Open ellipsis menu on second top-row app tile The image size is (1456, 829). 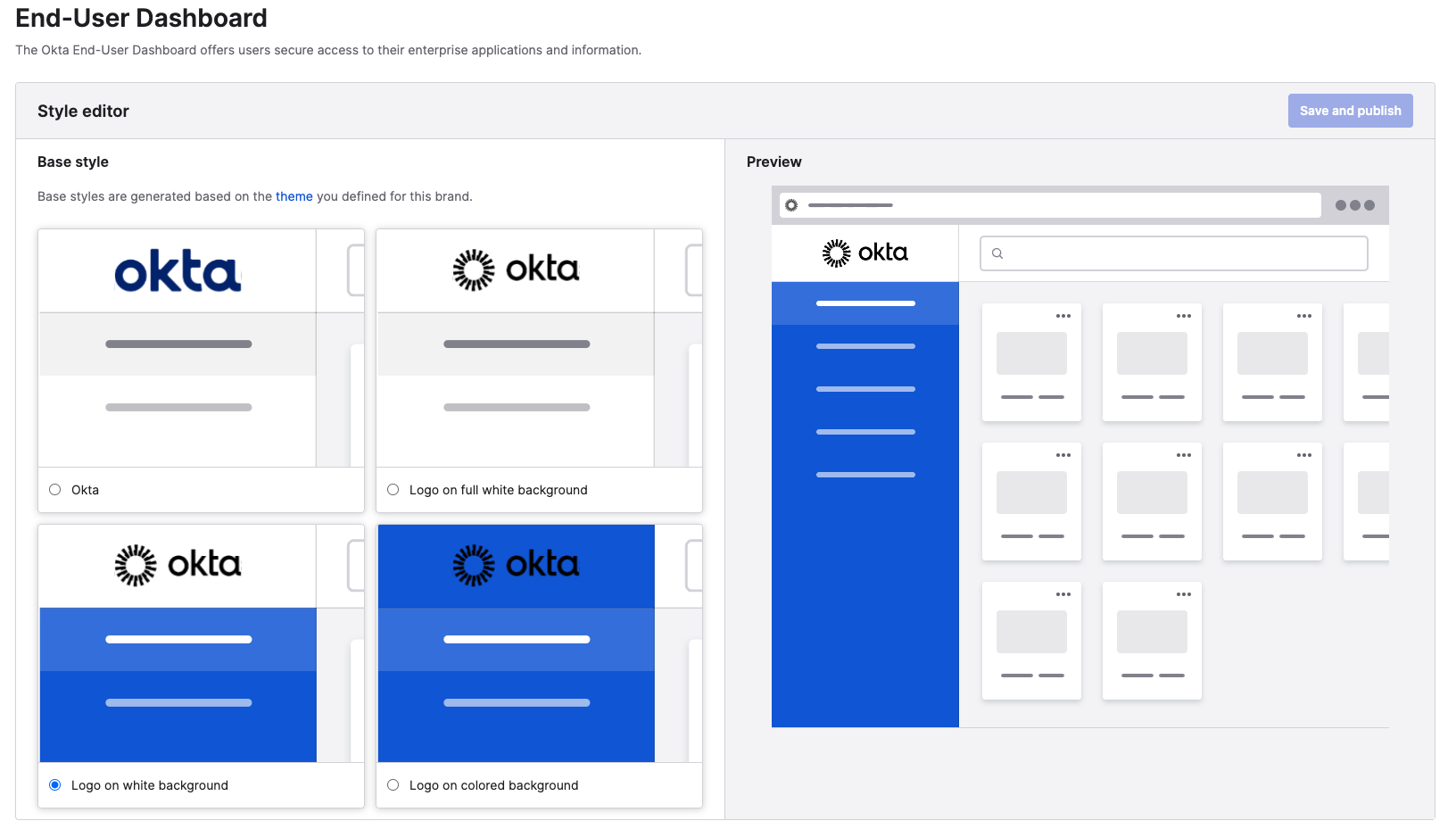tap(1183, 316)
